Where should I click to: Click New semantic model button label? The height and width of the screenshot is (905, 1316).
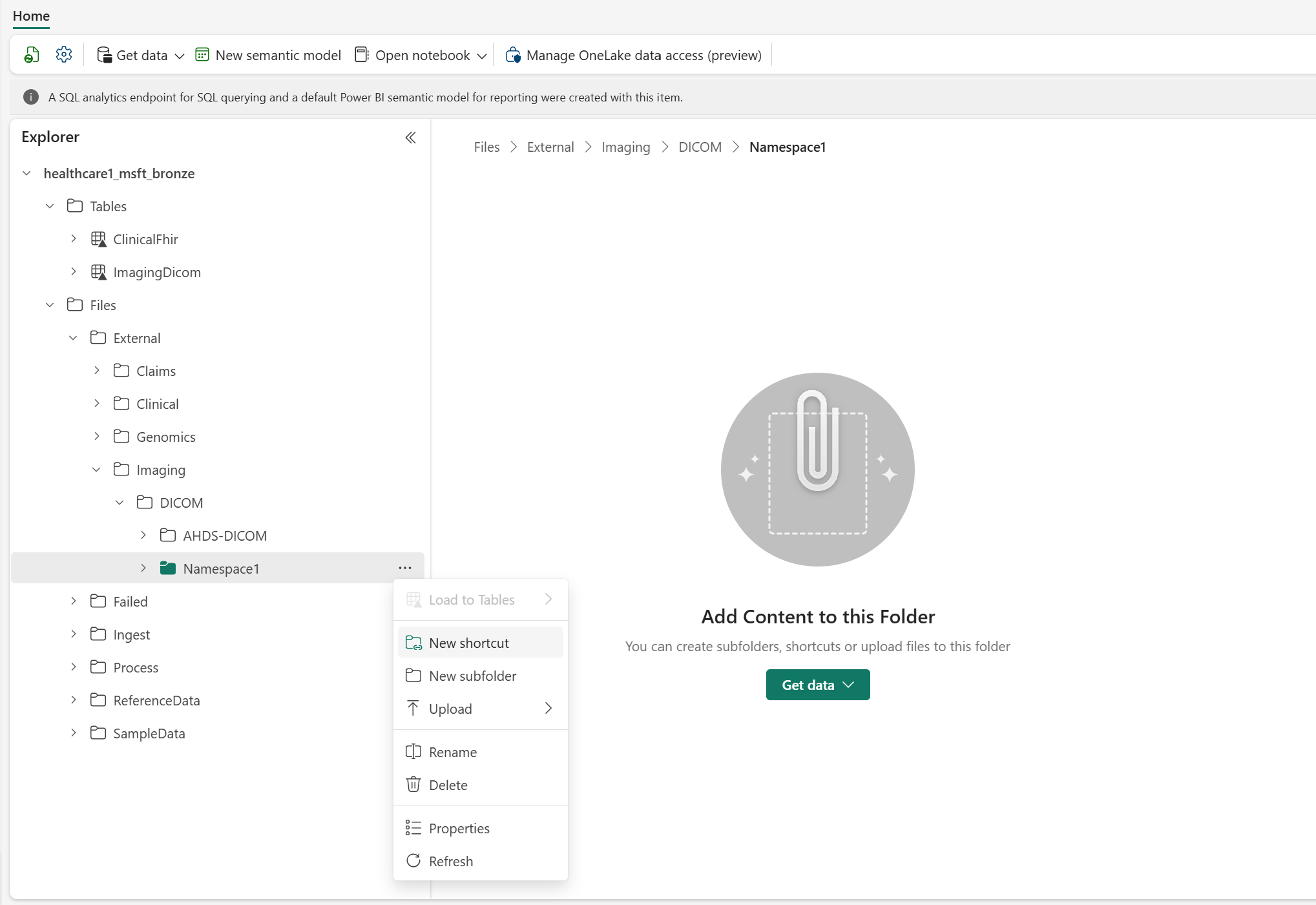(x=278, y=56)
